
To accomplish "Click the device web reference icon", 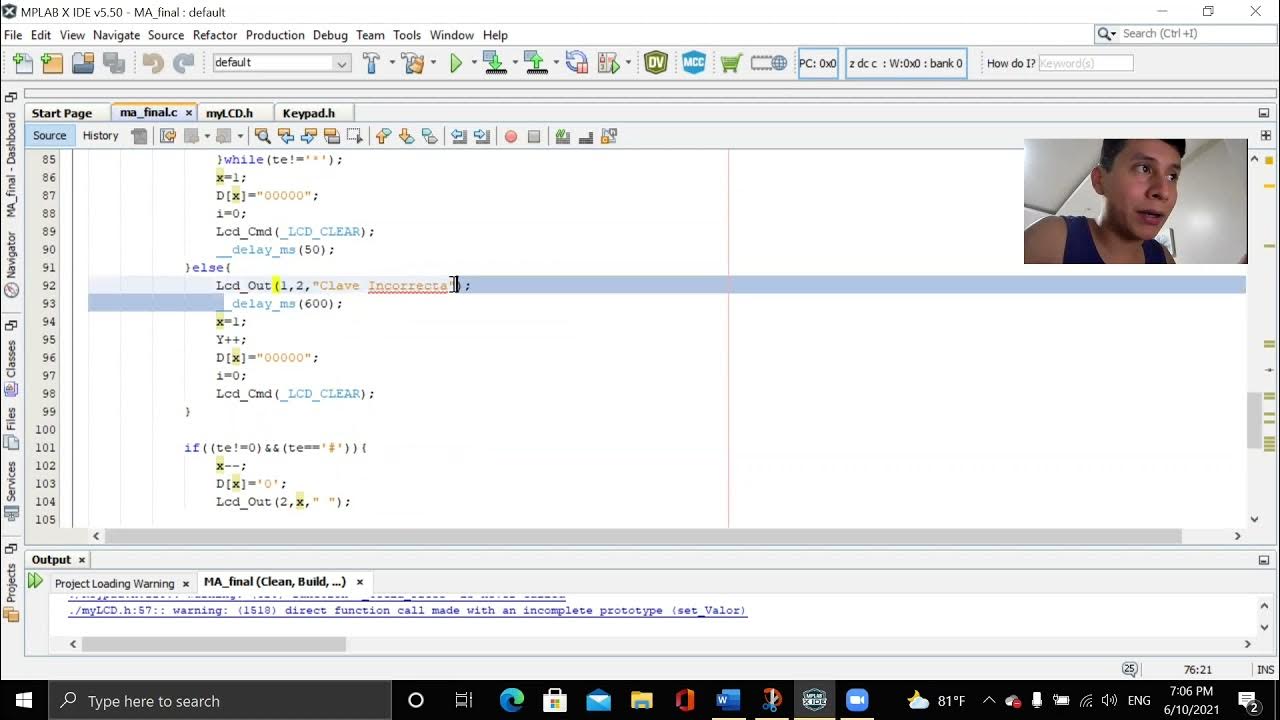I will [768, 63].
